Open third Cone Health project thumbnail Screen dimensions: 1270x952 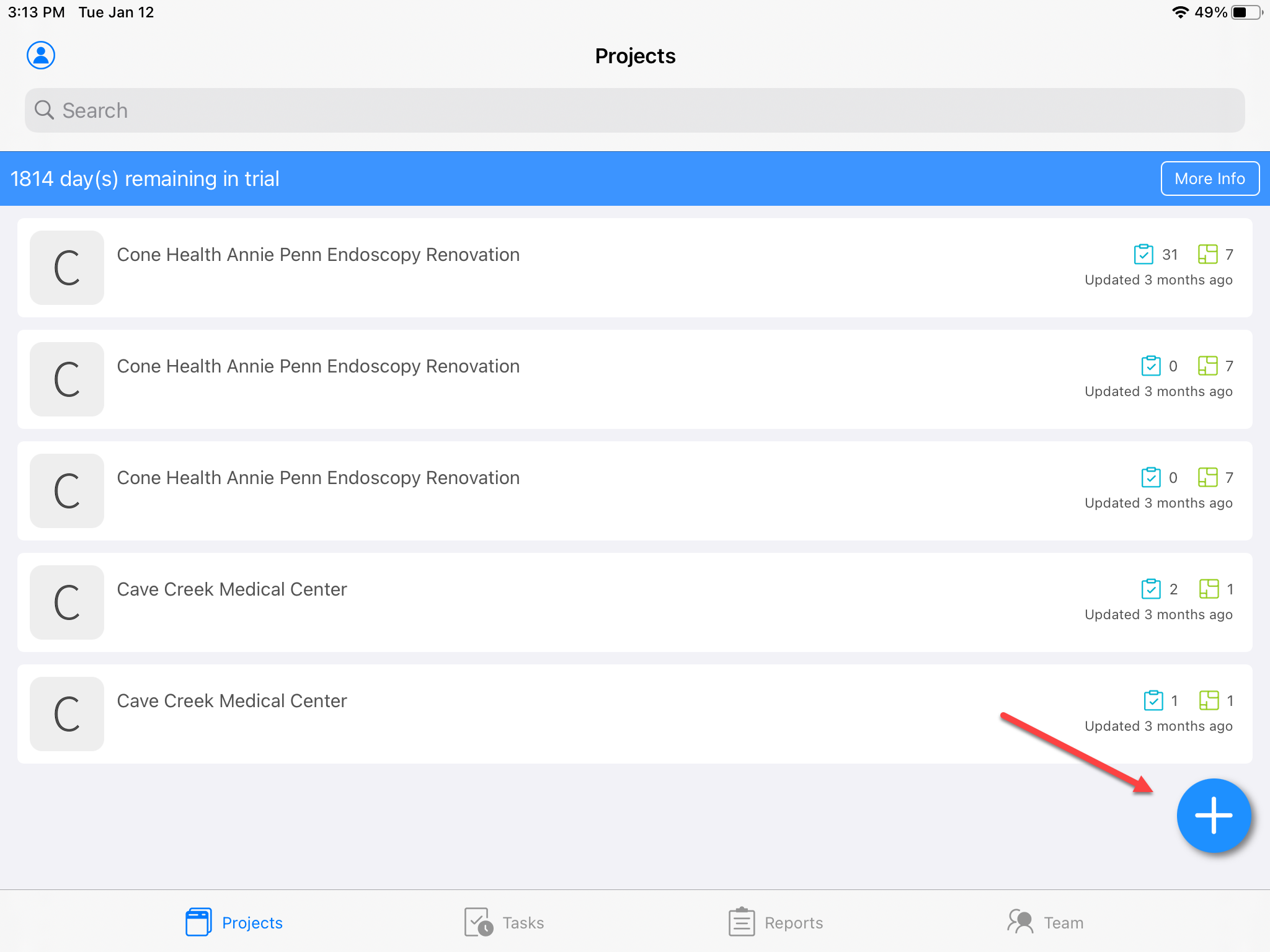pos(67,490)
